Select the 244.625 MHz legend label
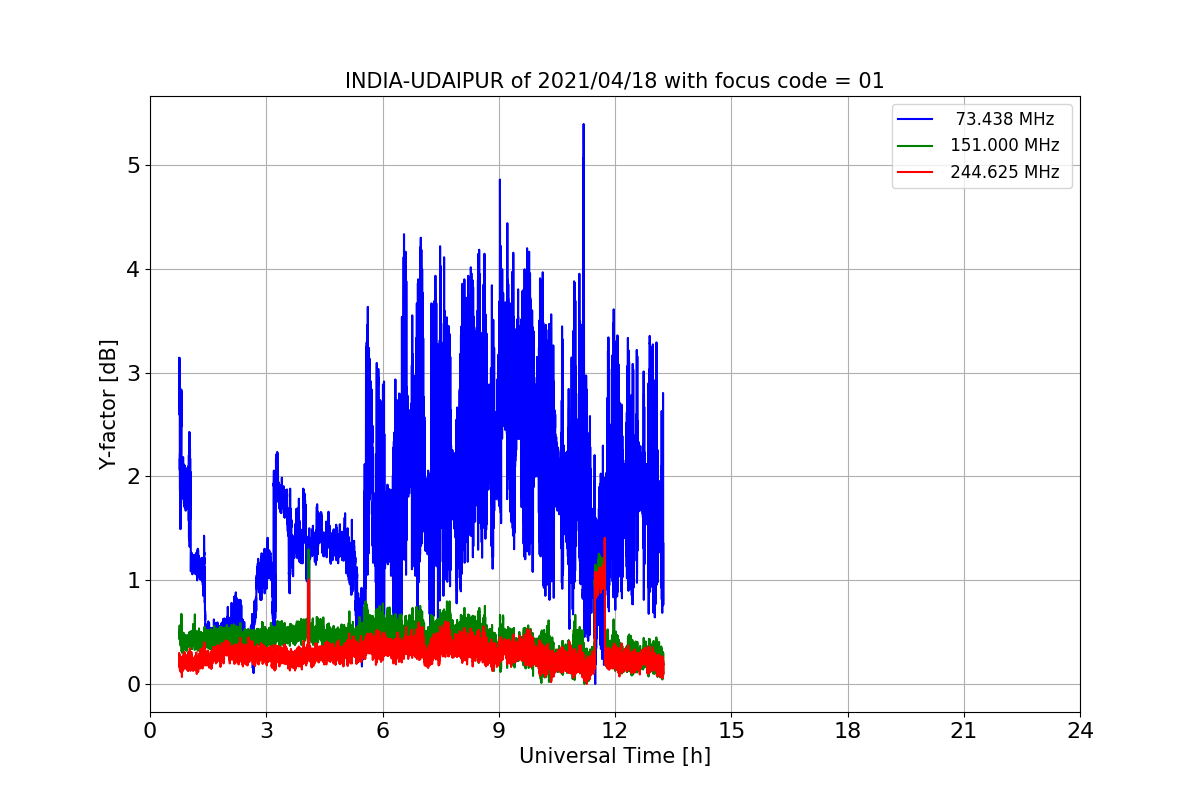1200x800 pixels. pos(1005,172)
